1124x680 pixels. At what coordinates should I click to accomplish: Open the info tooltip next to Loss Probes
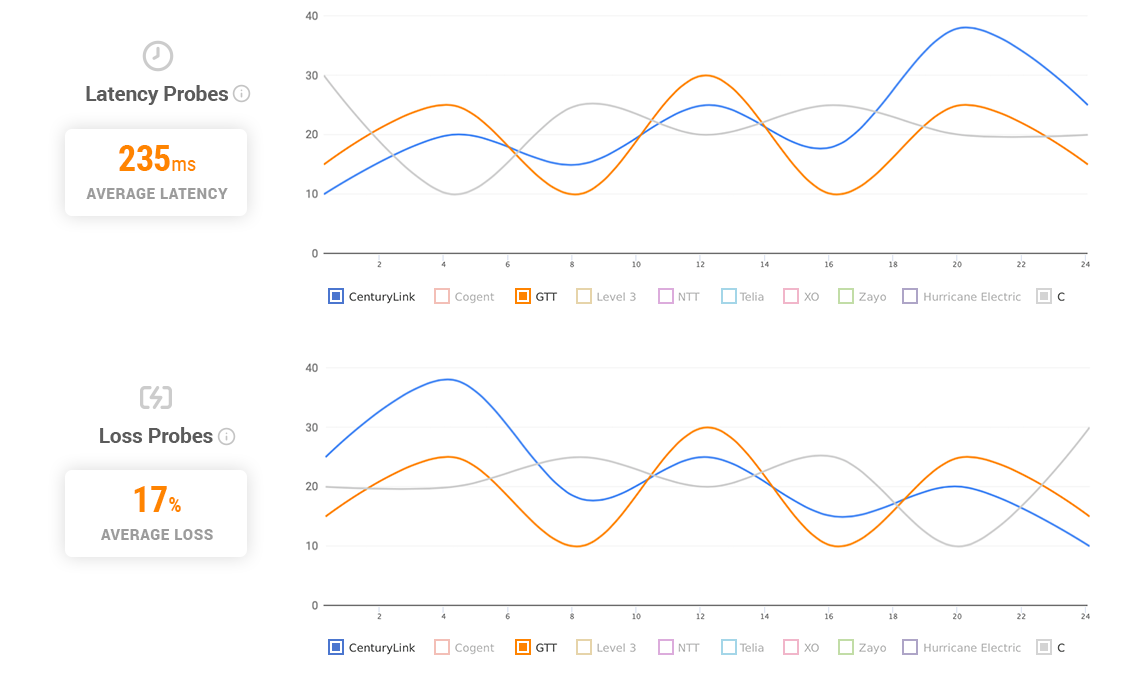coord(226,437)
